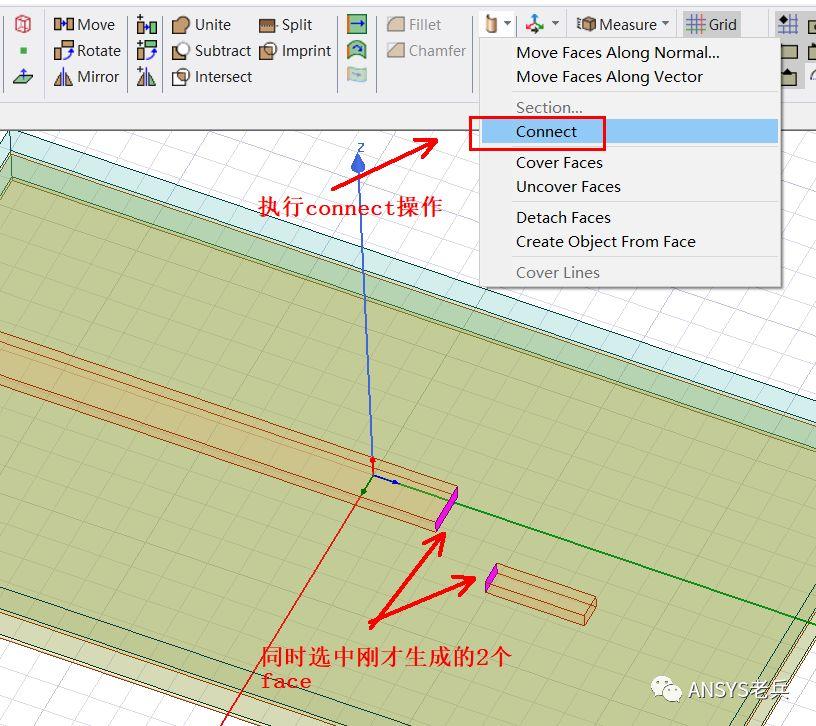Toggle the snap-to-grid icon
Image resolution: width=816 pixels, height=726 pixels.
point(788,24)
